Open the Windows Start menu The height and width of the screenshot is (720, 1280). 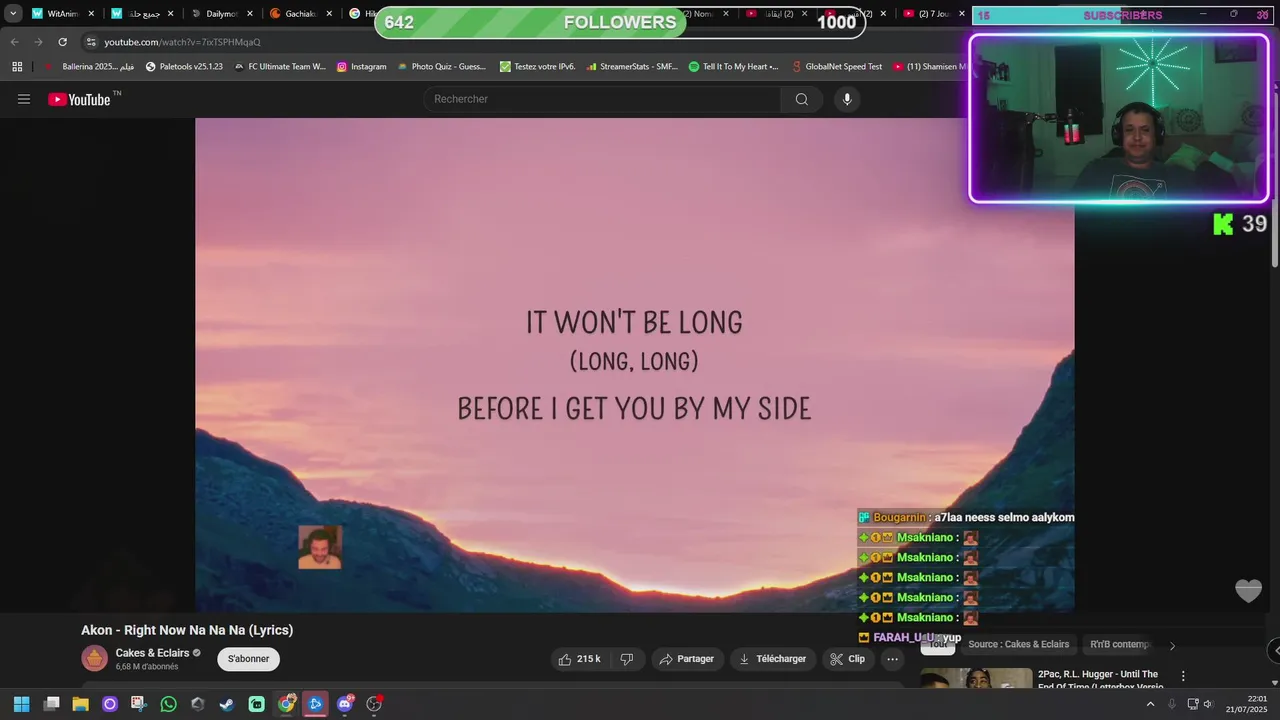21,704
